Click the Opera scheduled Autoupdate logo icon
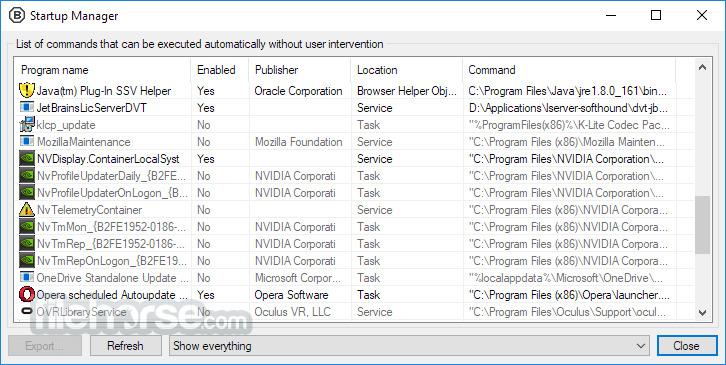 click(27, 295)
